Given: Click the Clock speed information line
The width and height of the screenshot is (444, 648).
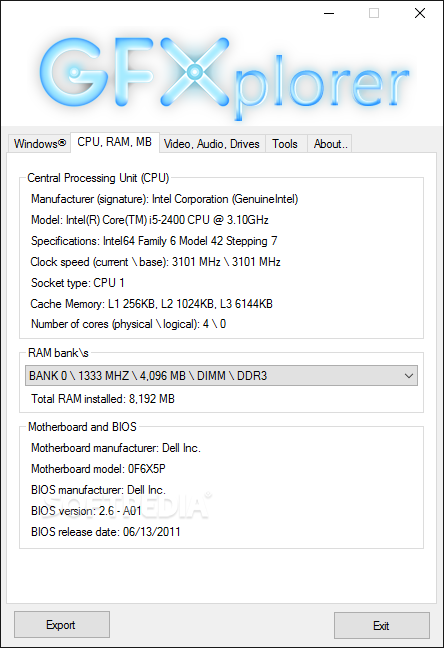Looking at the screenshot, I should pyautogui.click(x=156, y=262).
